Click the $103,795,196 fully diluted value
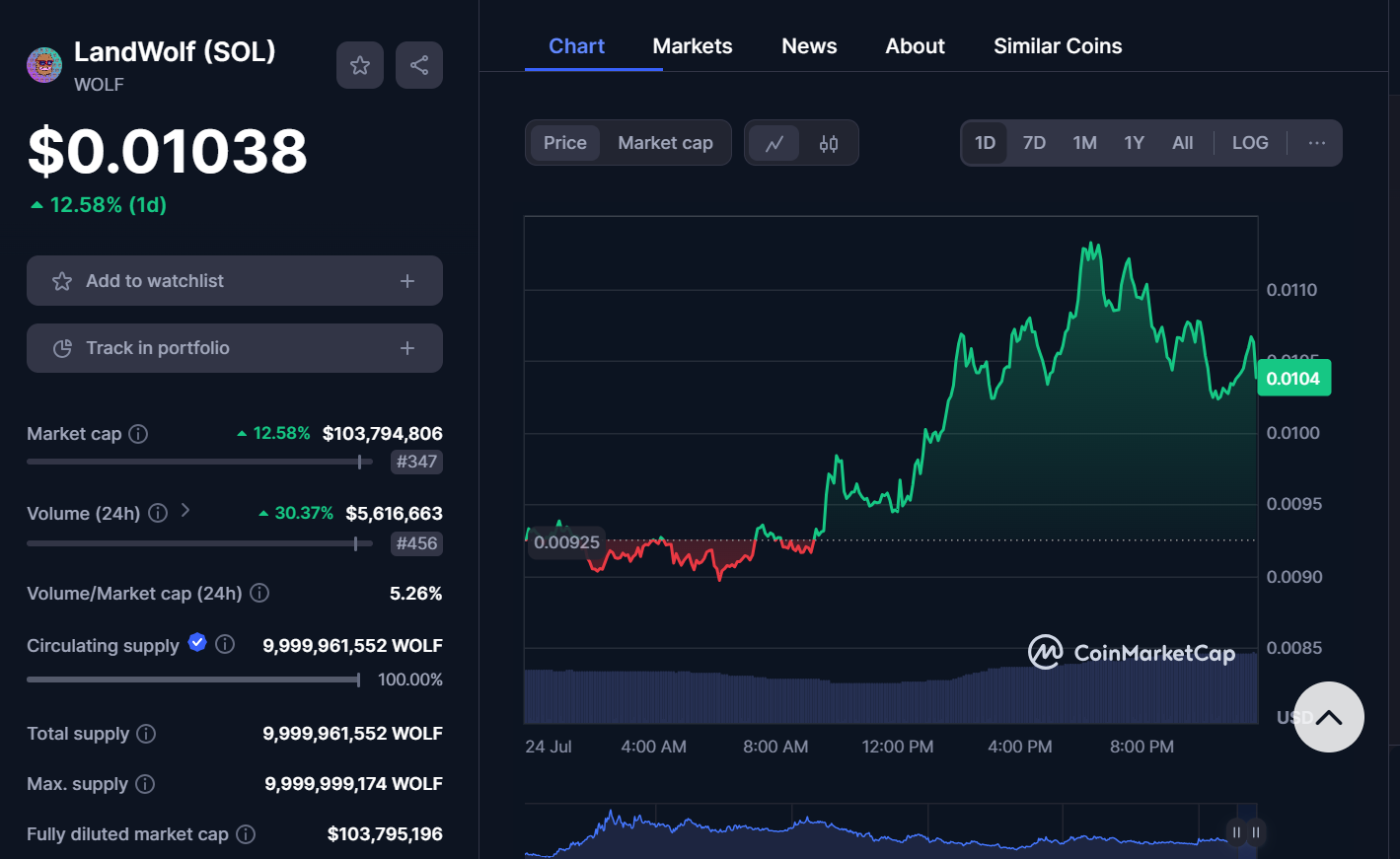The width and height of the screenshot is (1400, 859). [385, 834]
